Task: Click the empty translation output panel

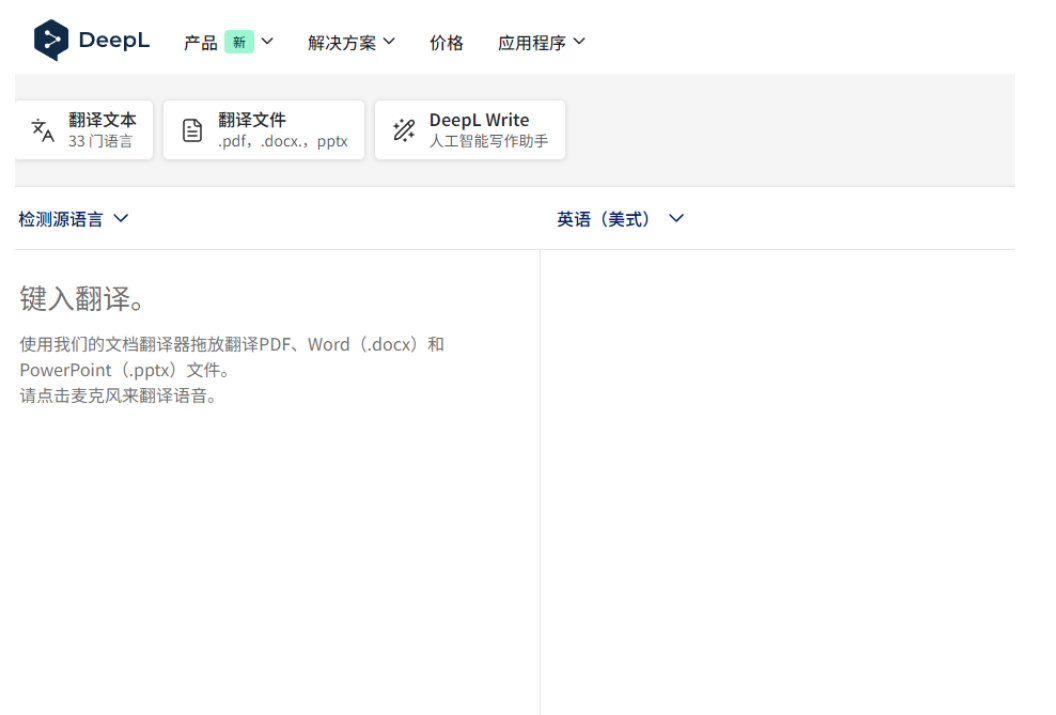Action: (778, 481)
